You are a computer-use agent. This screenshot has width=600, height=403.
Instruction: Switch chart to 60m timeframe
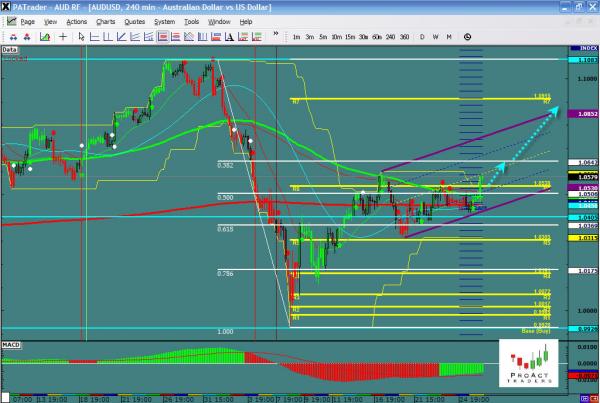(x=377, y=37)
